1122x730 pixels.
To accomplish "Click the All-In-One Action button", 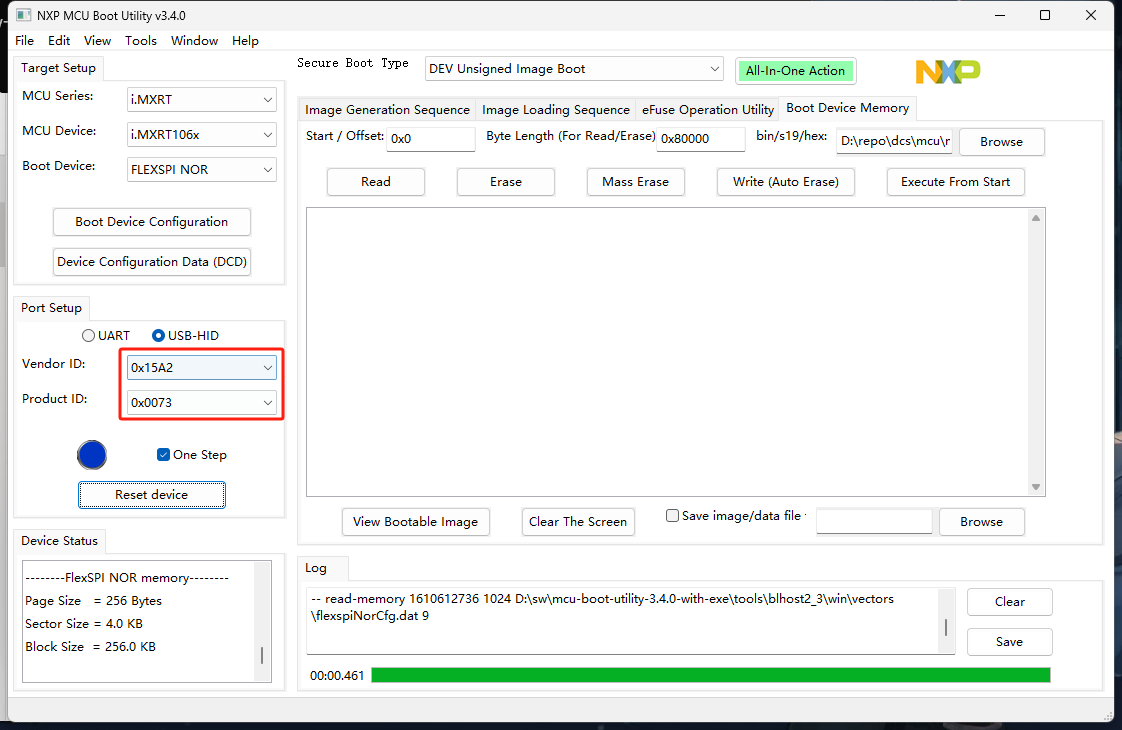I will point(795,71).
